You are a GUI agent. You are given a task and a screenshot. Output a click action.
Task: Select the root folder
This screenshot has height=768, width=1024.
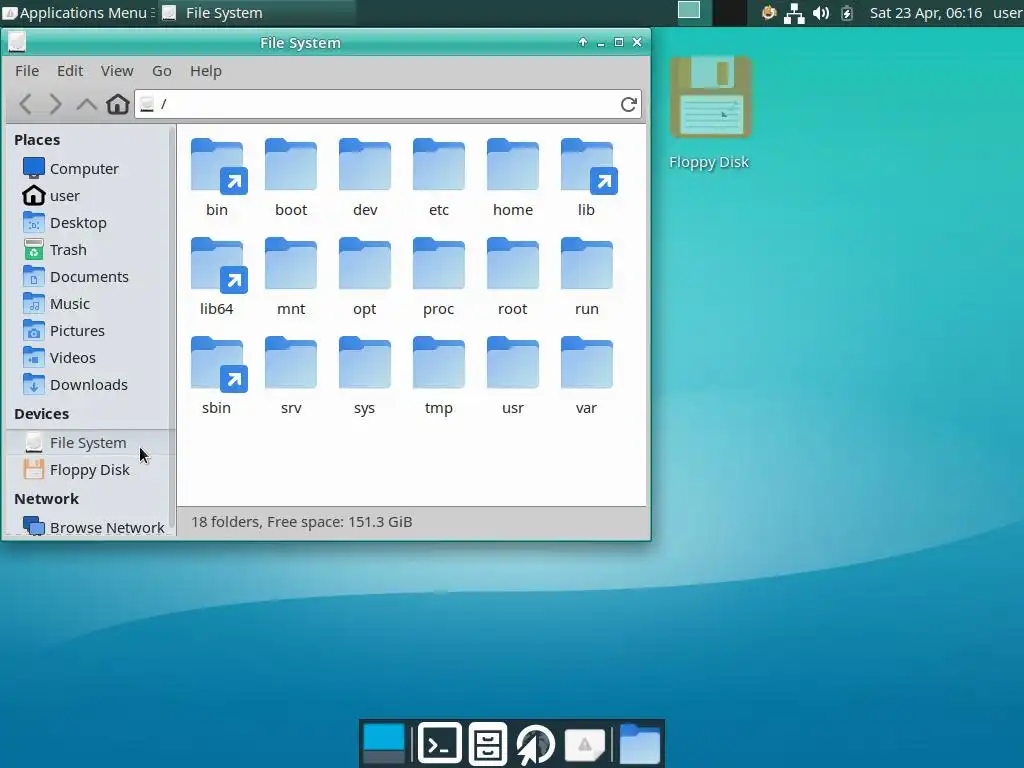click(513, 265)
